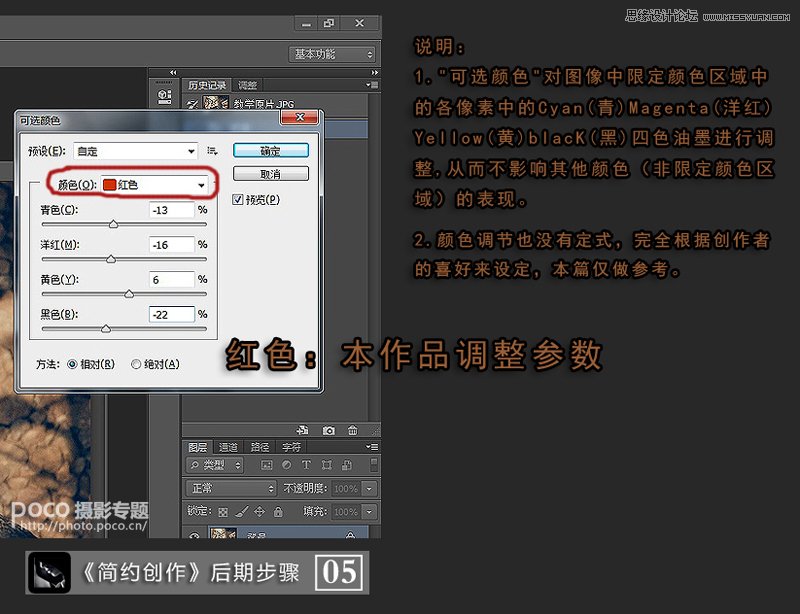Image resolution: width=800 pixels, height=614 pixels.
Task: Select the type layers filter icon
Action: (307, 466)
